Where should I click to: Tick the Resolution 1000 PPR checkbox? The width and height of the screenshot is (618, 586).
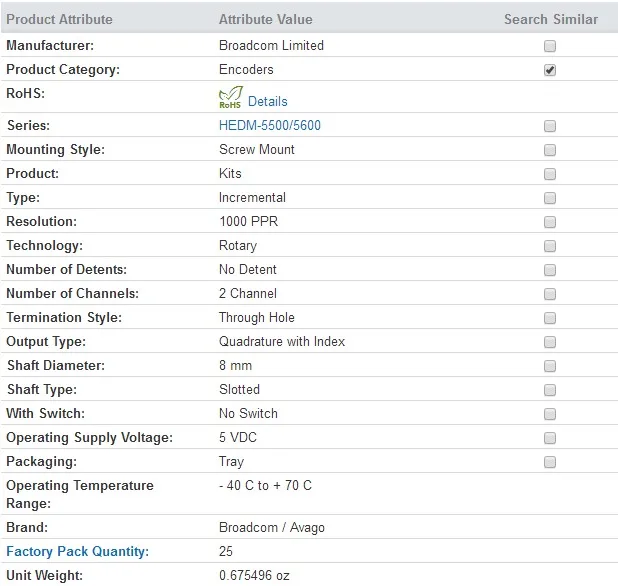550,222
